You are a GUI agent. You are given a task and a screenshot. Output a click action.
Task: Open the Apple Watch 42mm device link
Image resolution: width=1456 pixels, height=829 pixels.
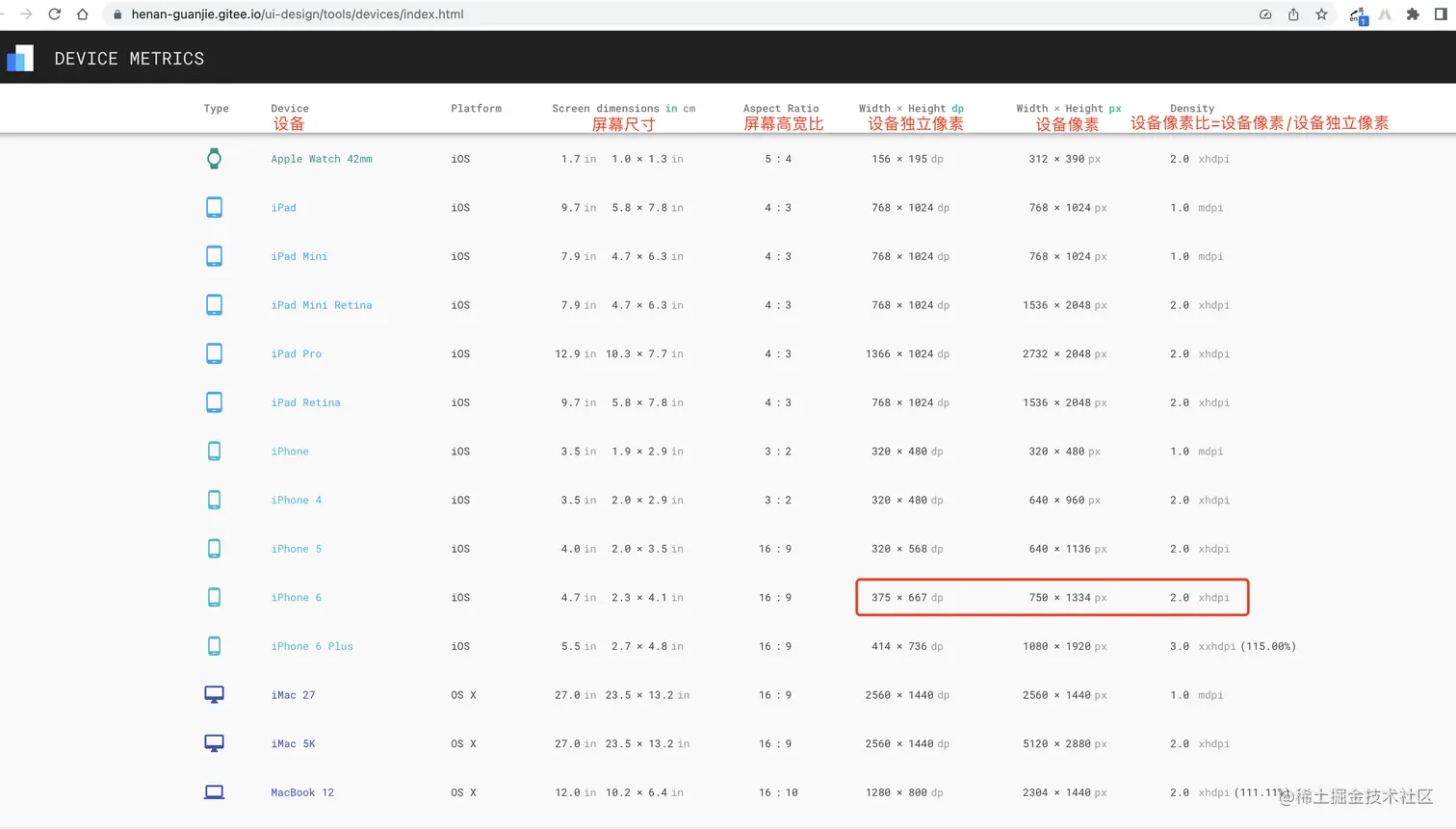322,159
